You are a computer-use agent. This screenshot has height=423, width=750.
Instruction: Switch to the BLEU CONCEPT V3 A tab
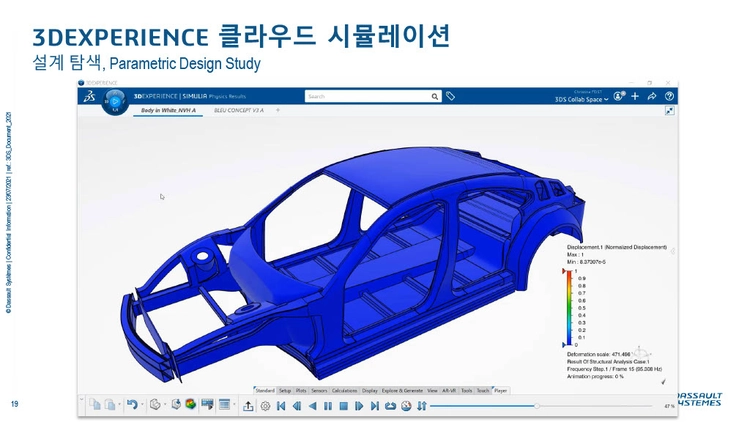pos(239,111)
